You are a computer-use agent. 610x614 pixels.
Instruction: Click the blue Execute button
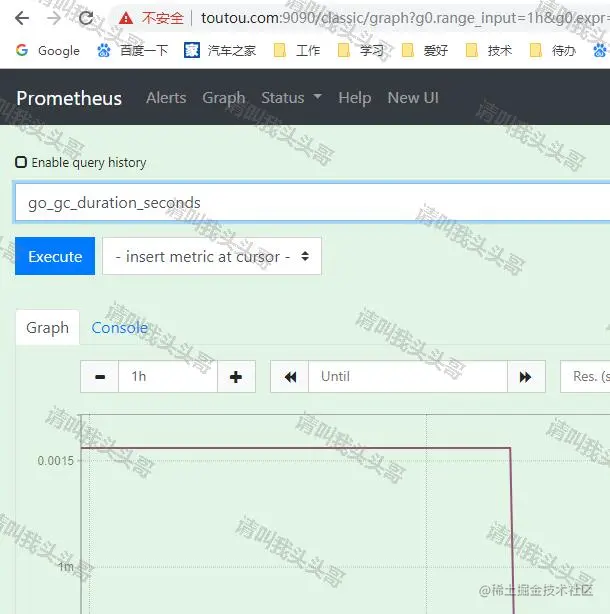coord(55,256)
